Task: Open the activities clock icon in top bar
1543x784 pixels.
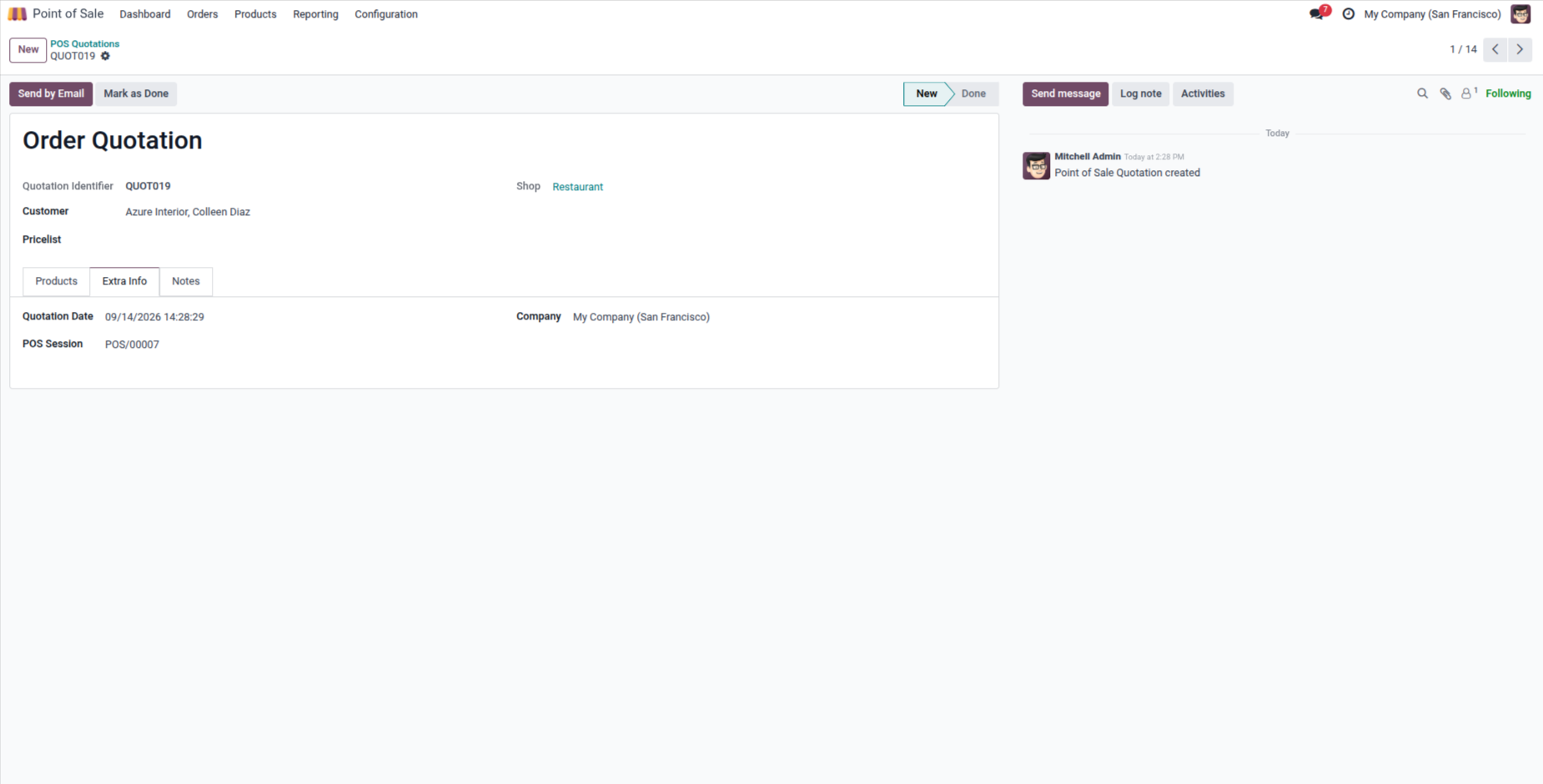Action: pos(1348,14)
